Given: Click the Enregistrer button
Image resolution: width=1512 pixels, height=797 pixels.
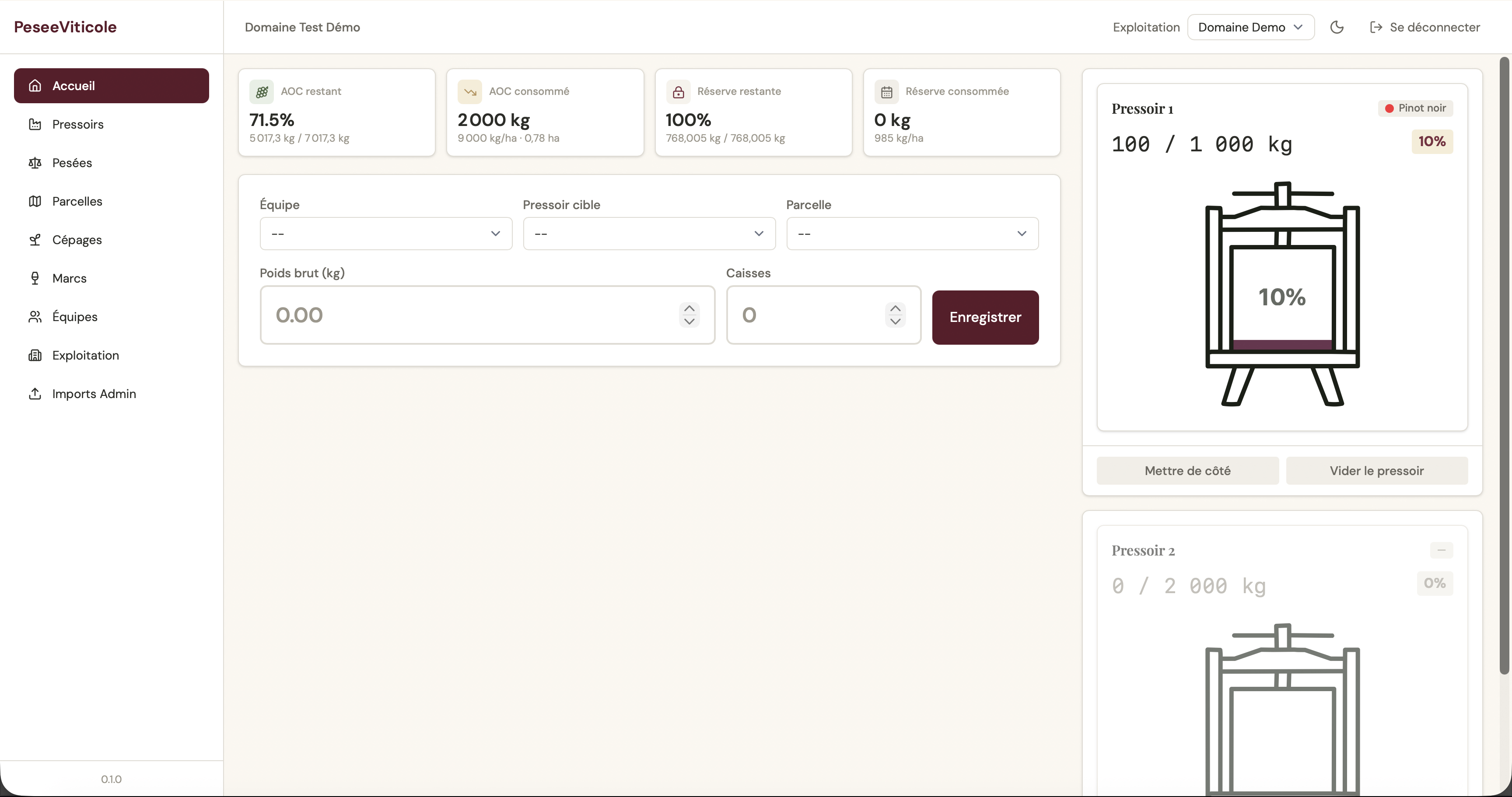Looking at the screenshot, I should tap(985, 317).
